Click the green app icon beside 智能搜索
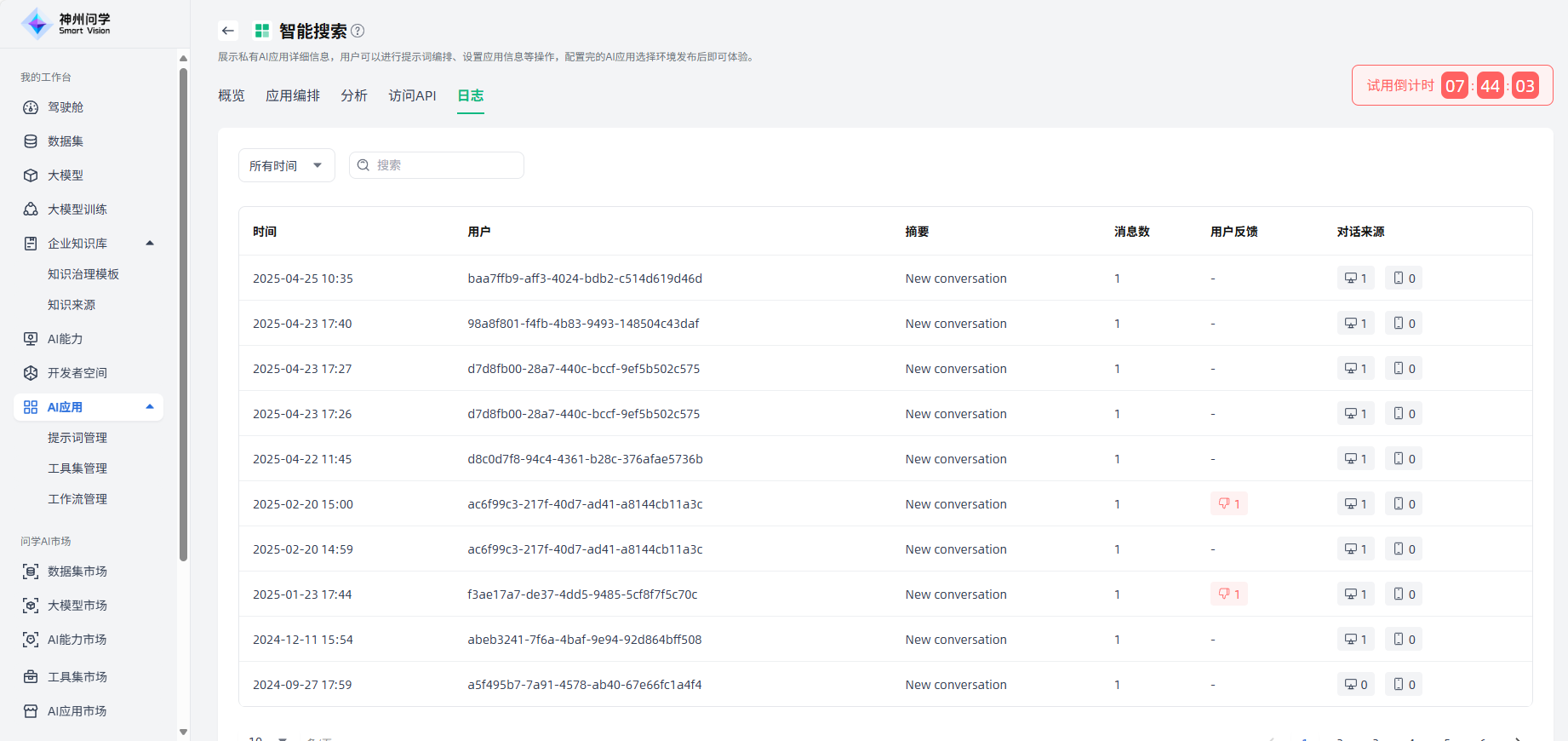 tap(262, 31)
